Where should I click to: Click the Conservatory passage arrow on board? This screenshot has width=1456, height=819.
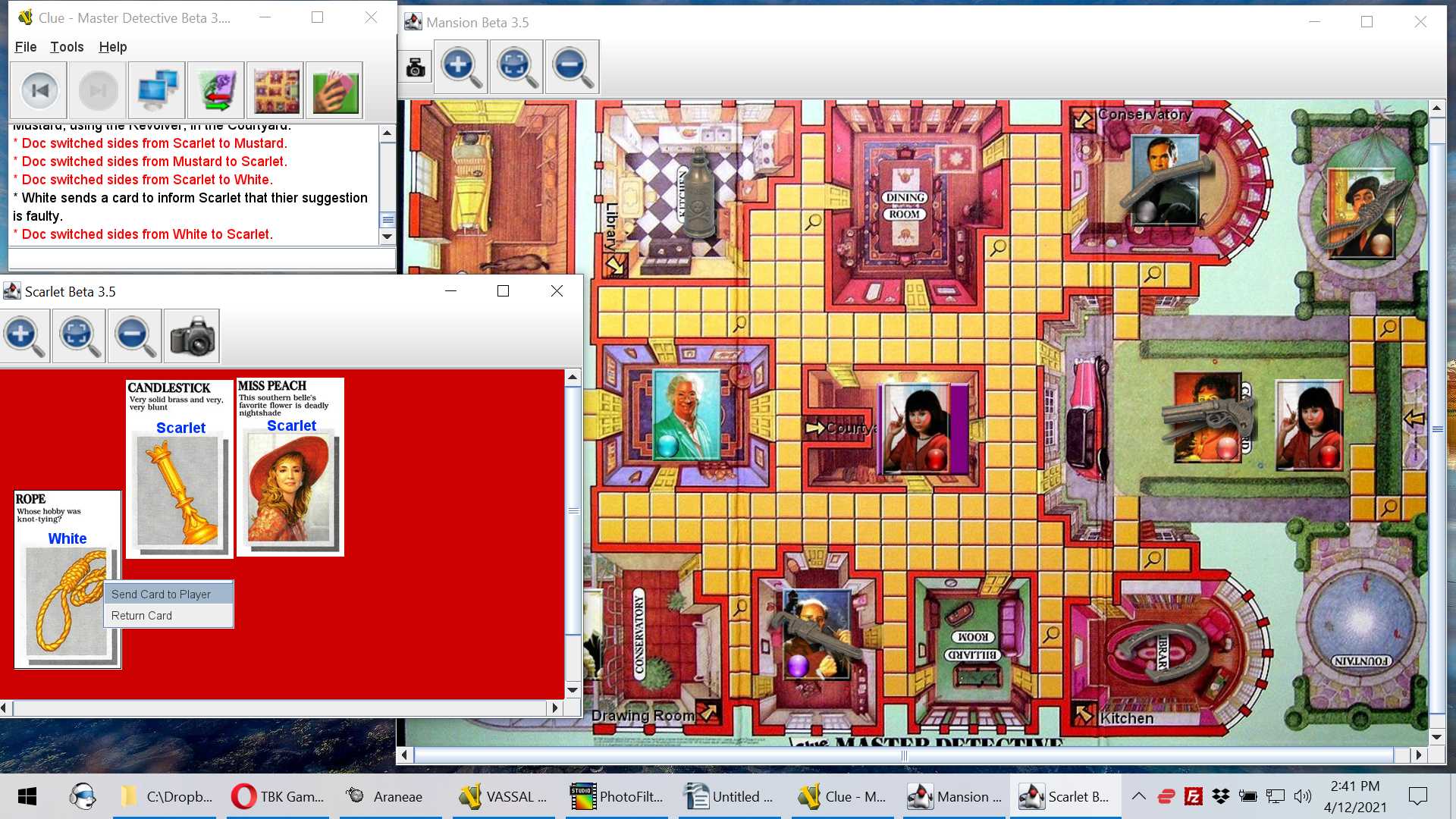pyautogui.click(x=1084, y=119)
